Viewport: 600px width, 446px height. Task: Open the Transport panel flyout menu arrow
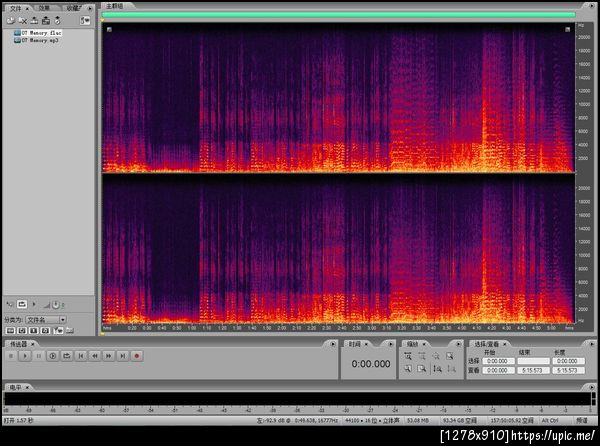click(333, 344)
